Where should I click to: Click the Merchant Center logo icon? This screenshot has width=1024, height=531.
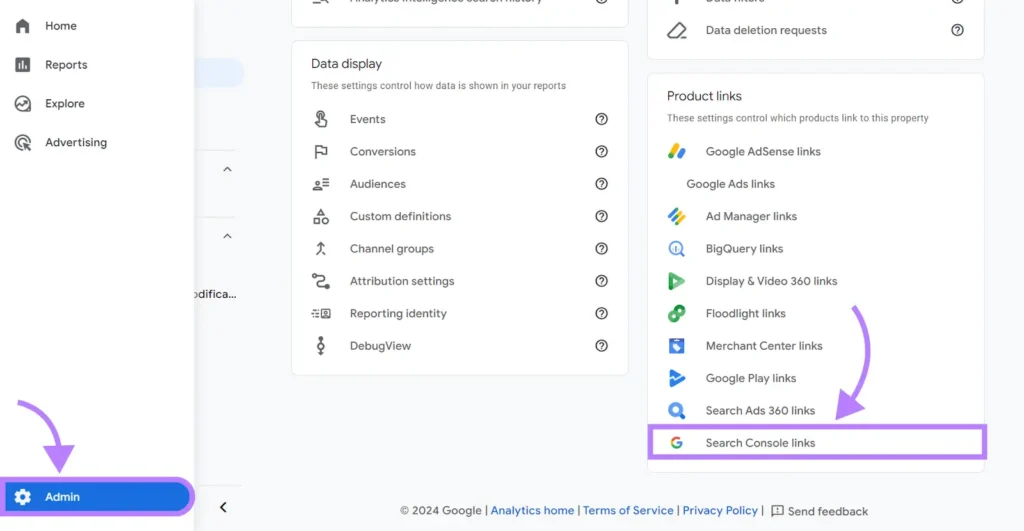(x=677, y=346)
